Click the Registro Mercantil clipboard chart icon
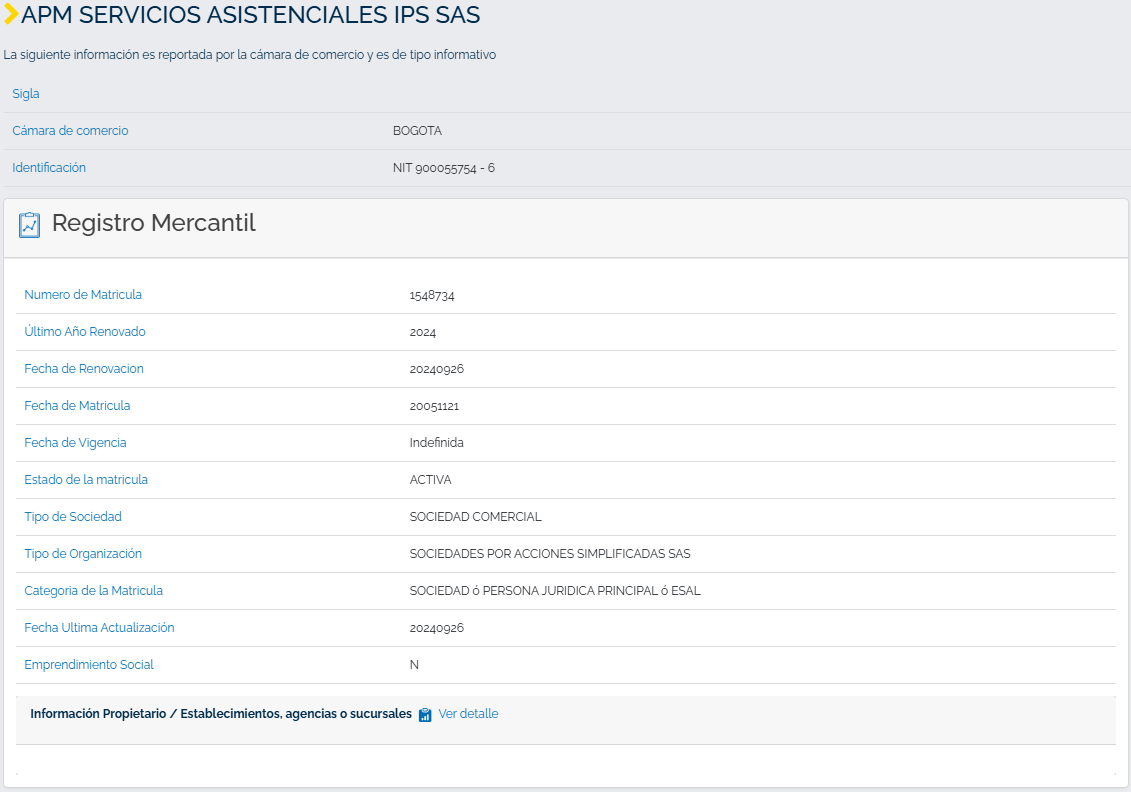The image size is (1131, 792). [30, 225]
